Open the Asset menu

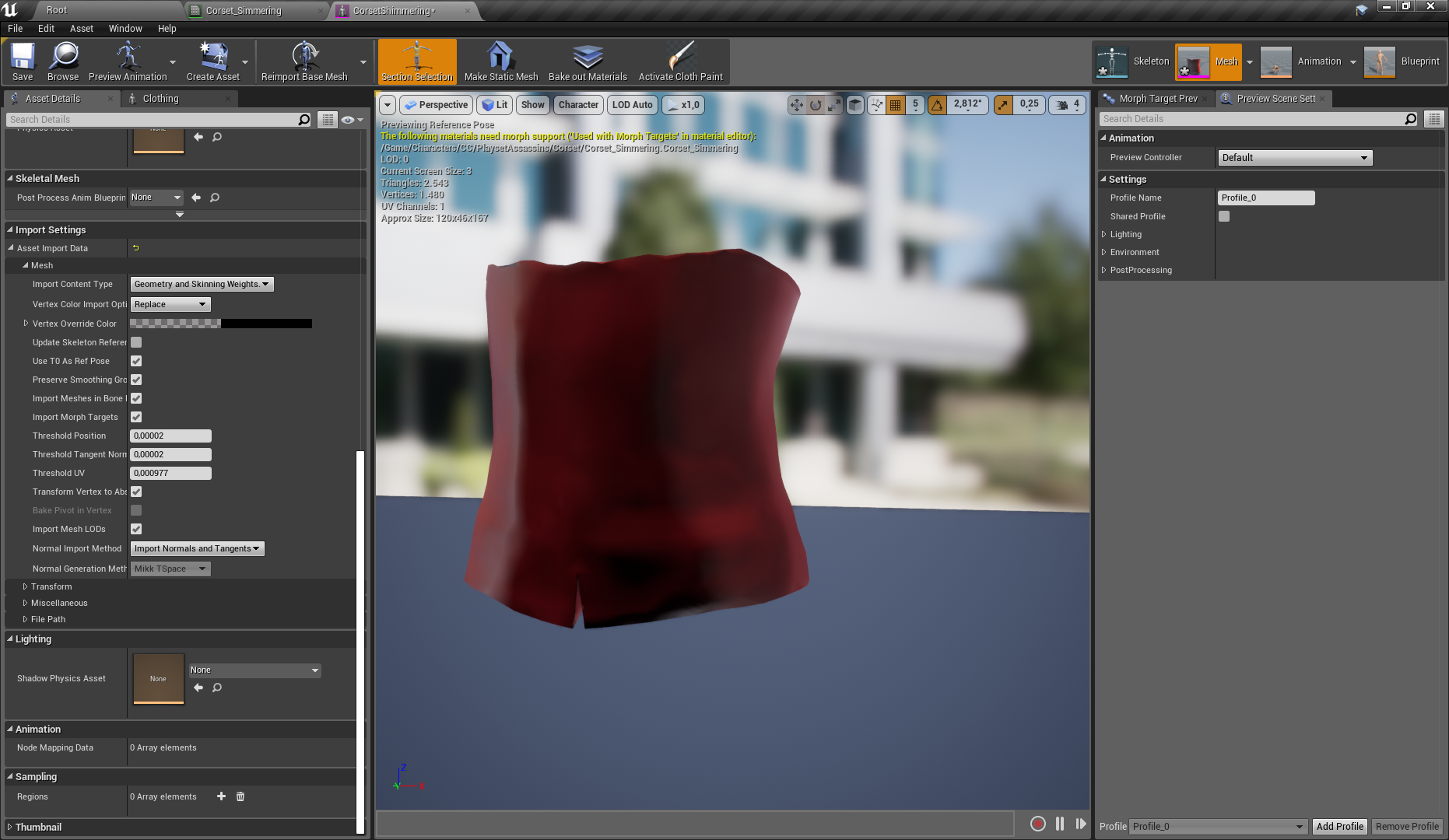[81, 29]
